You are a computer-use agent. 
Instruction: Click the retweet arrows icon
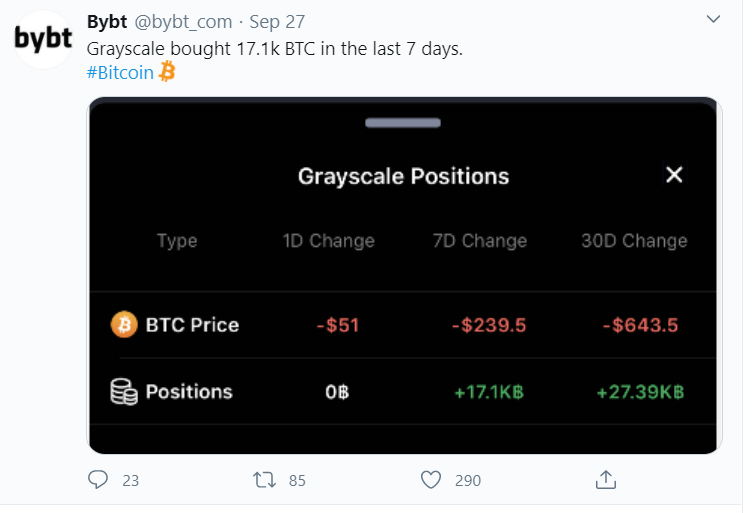click(265, 480)
